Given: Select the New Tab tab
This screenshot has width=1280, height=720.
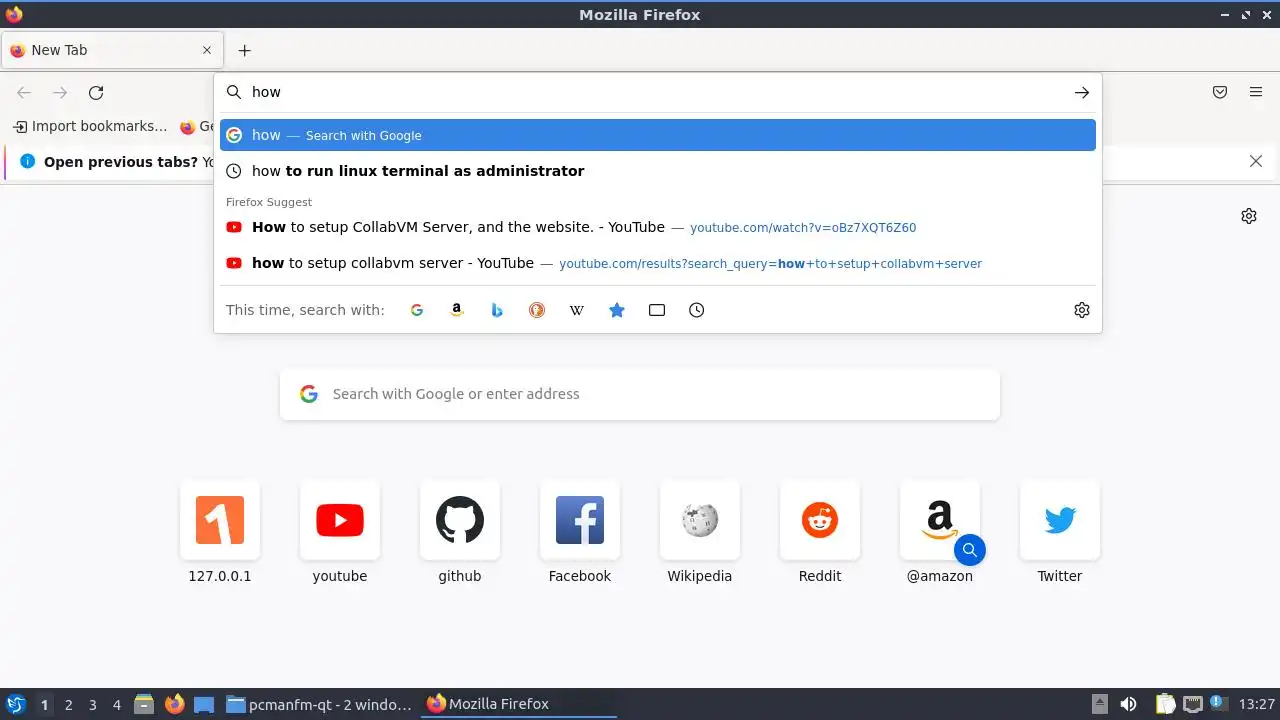Looking at the screenshot, I should [x=112, y=50].
